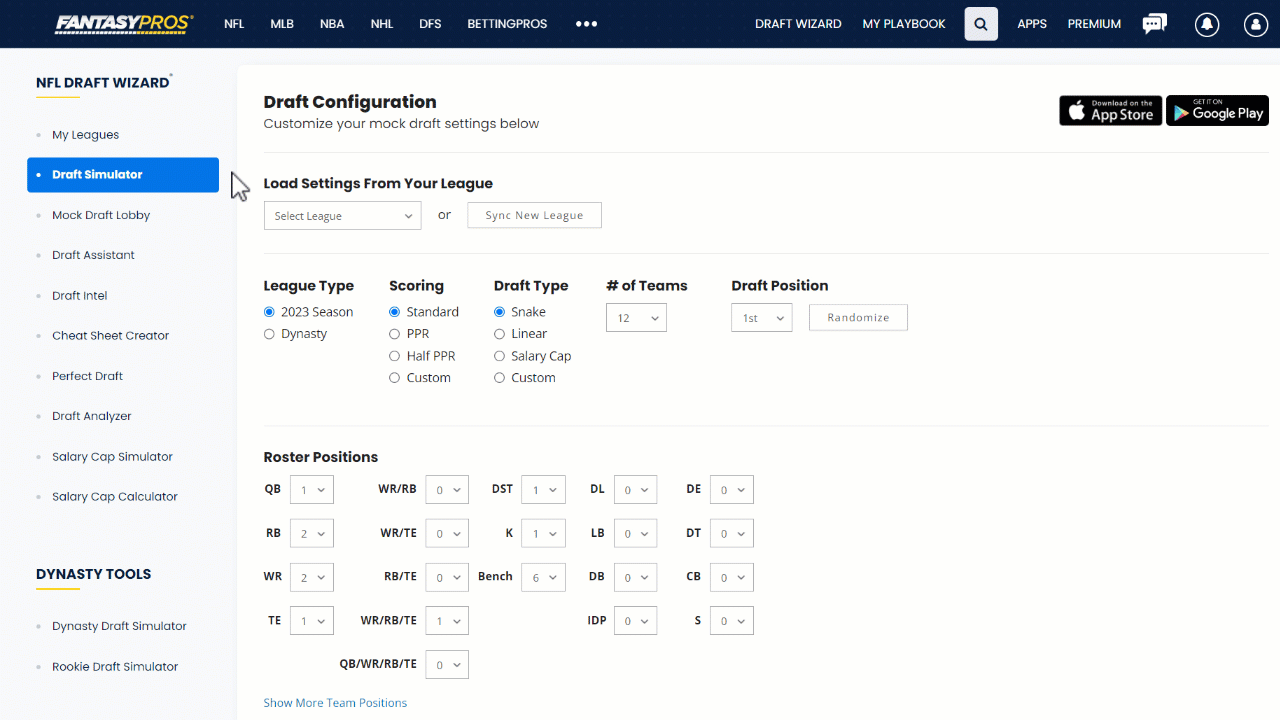Open the DB roster count dropdown
The width and height of the screenshot is (1280, 720).
635,577
